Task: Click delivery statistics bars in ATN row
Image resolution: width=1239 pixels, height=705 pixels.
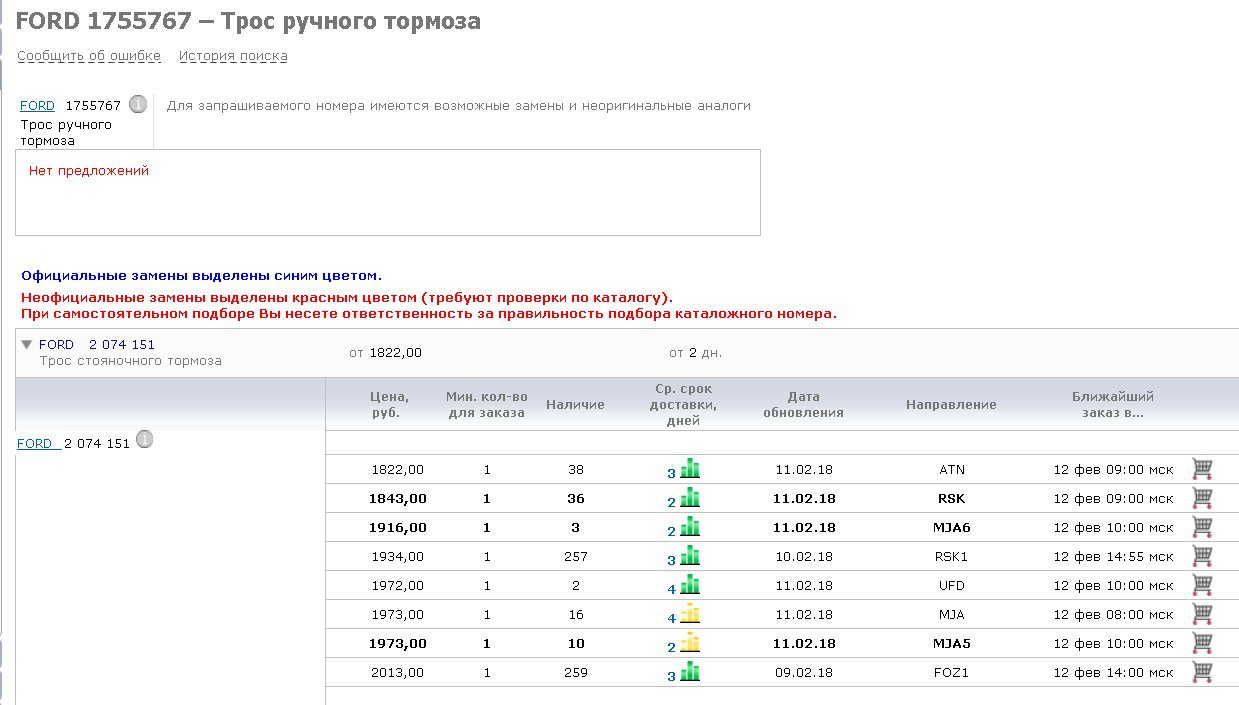Action: (x=690, y=468)
